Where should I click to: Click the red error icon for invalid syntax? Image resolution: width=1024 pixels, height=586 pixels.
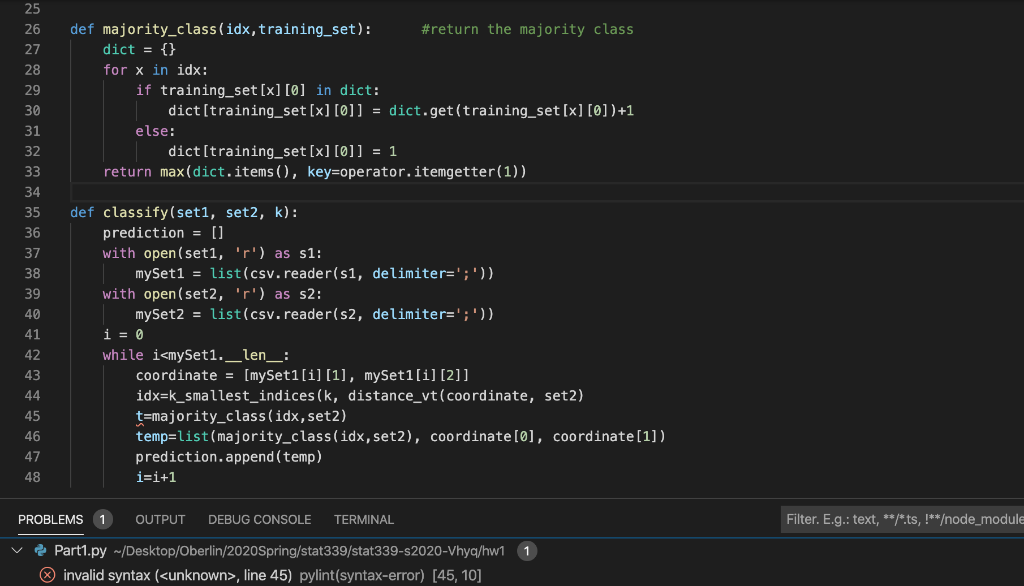[x=47, y=574]
